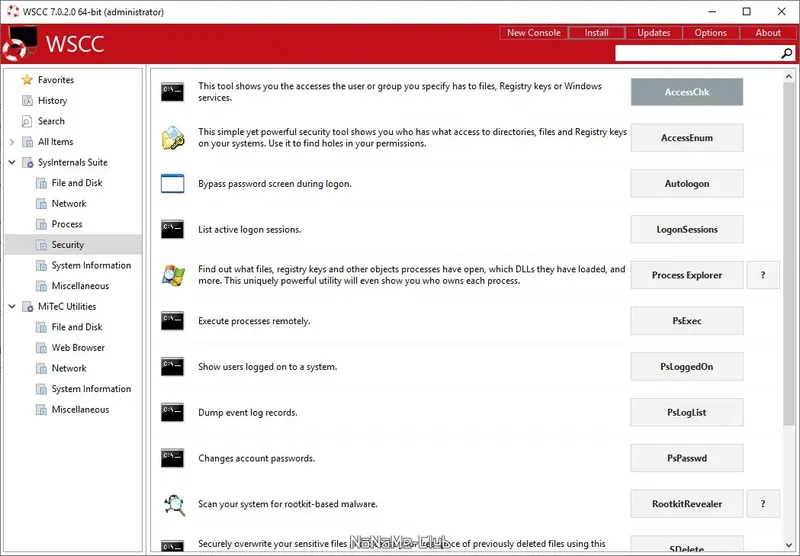This screenshot has width=800, height=556.
Task: Click the SysInternals Suite folder icon
Action: tap(28, 163)
